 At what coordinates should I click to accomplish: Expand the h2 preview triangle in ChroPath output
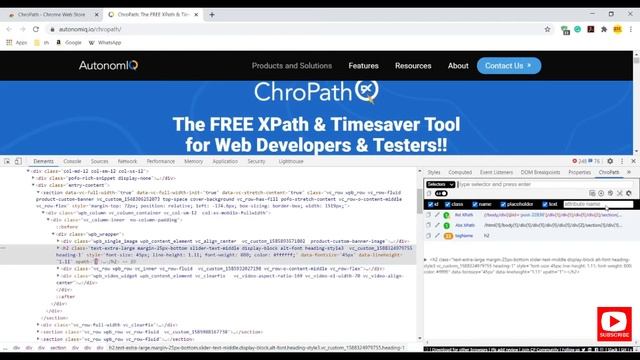425,260
